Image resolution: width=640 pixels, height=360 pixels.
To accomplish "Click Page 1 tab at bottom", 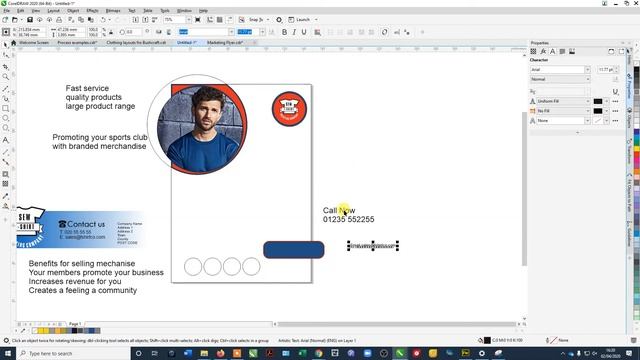I will [75, 324].
